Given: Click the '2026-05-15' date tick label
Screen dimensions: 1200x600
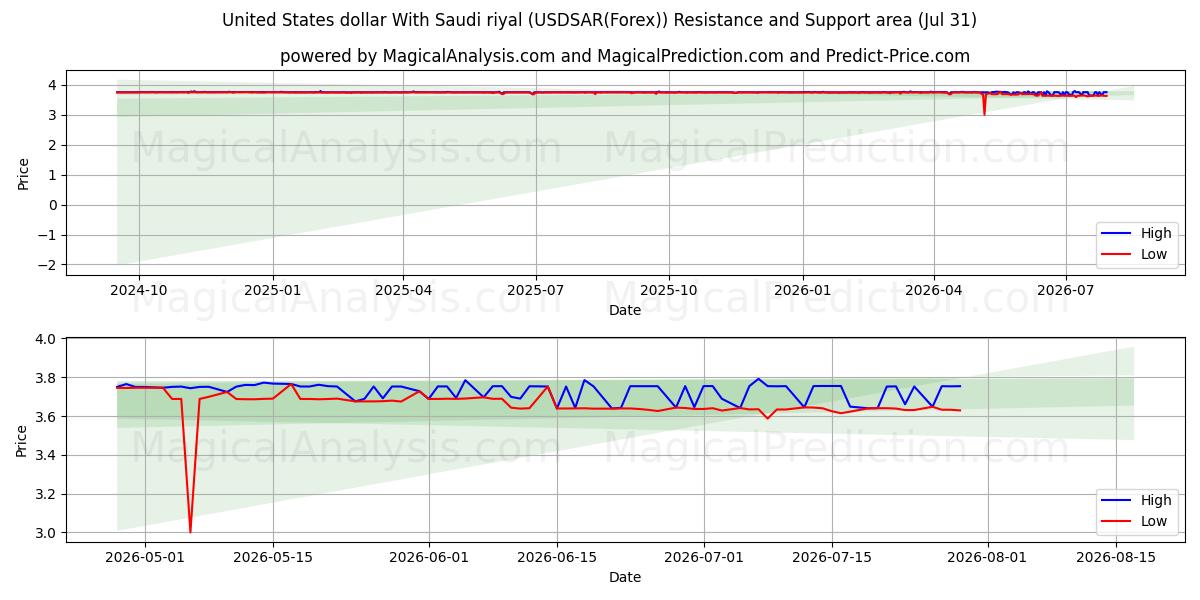Looking at the screenshot, I should (273, 558).
